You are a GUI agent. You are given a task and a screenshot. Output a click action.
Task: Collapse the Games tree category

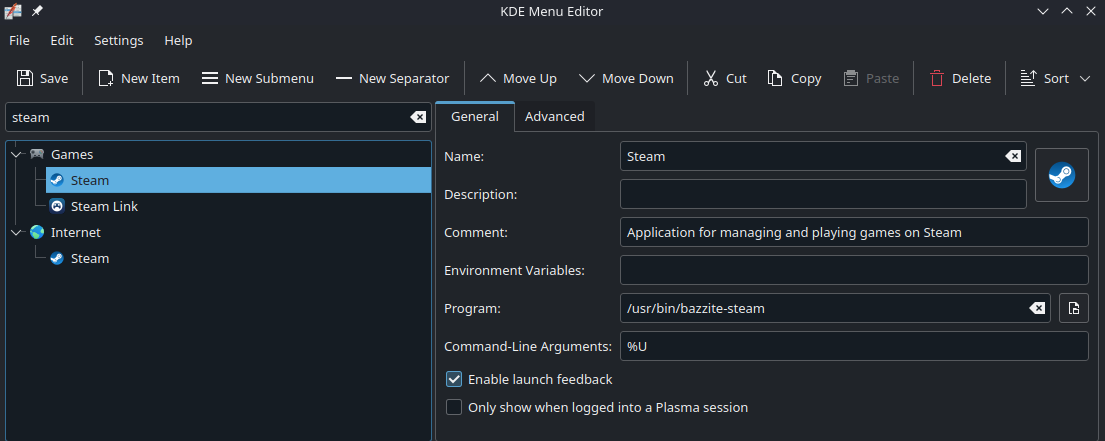tap(16, 155)
